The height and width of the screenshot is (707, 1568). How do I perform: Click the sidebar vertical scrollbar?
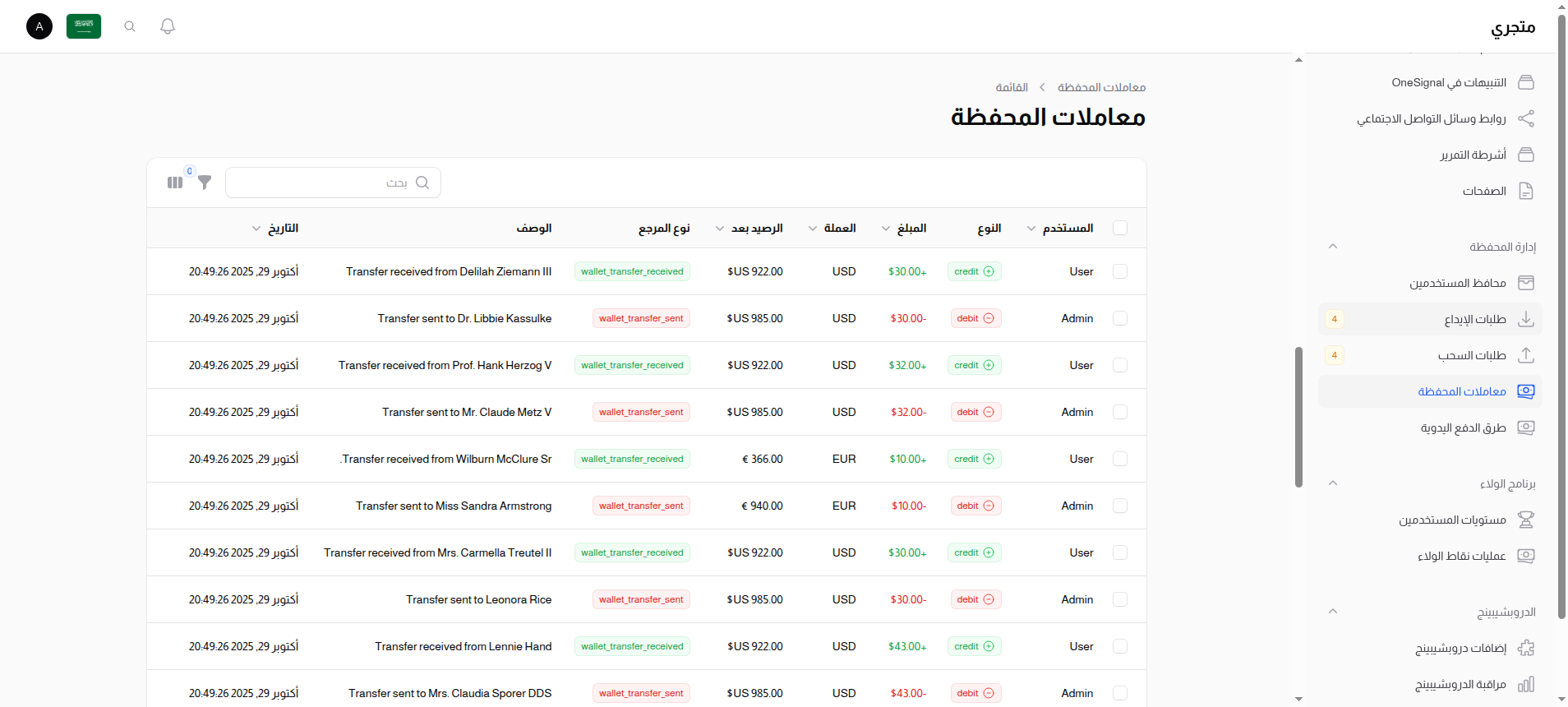point(1298,416)
